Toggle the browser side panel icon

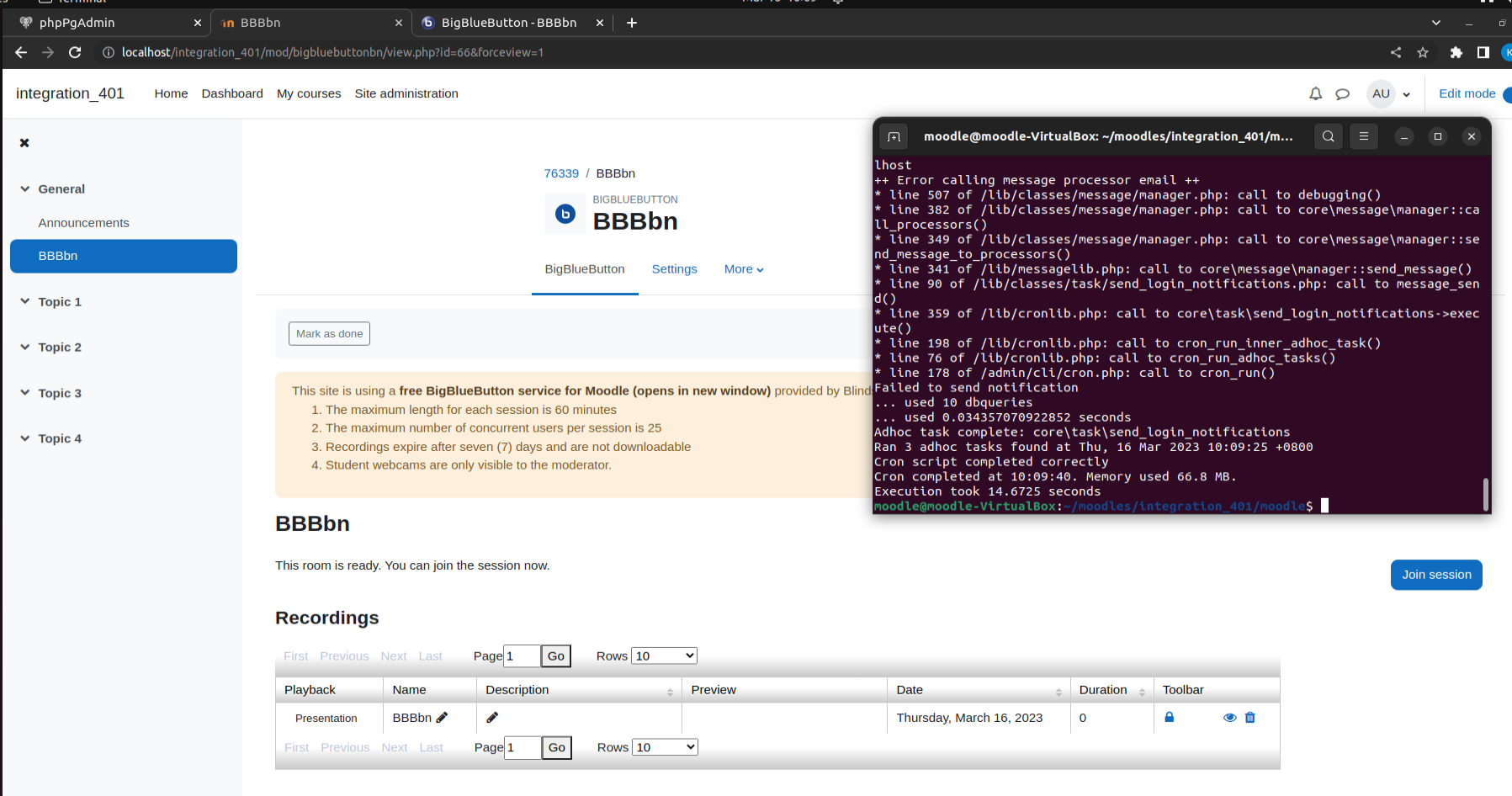point(1483,52)
